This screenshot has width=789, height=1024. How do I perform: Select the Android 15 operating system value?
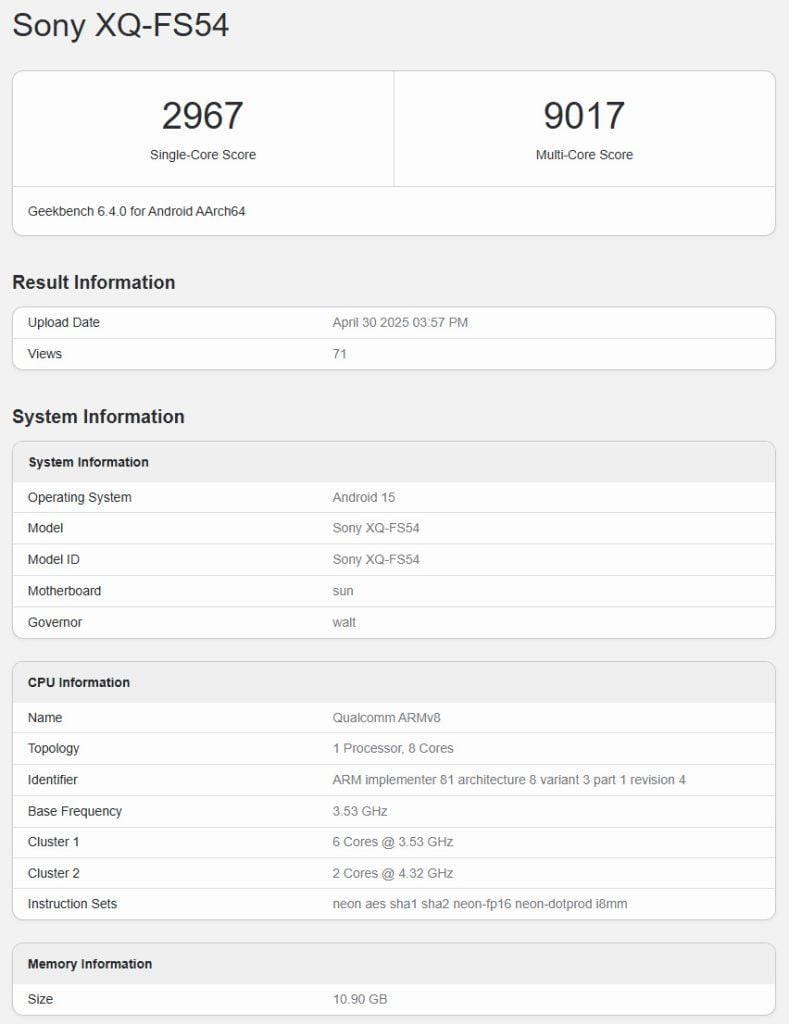click(364, 497)
